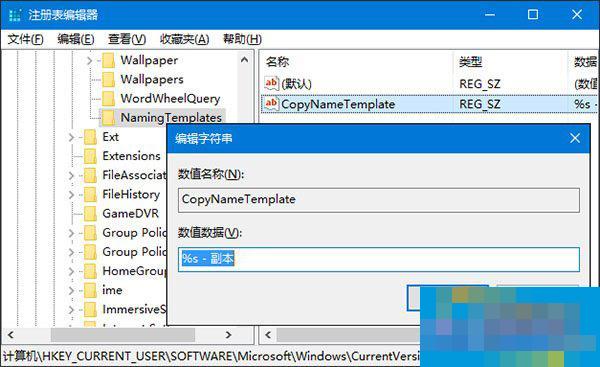
Task: Click the 数据 column header
Action: coord(585,62)
